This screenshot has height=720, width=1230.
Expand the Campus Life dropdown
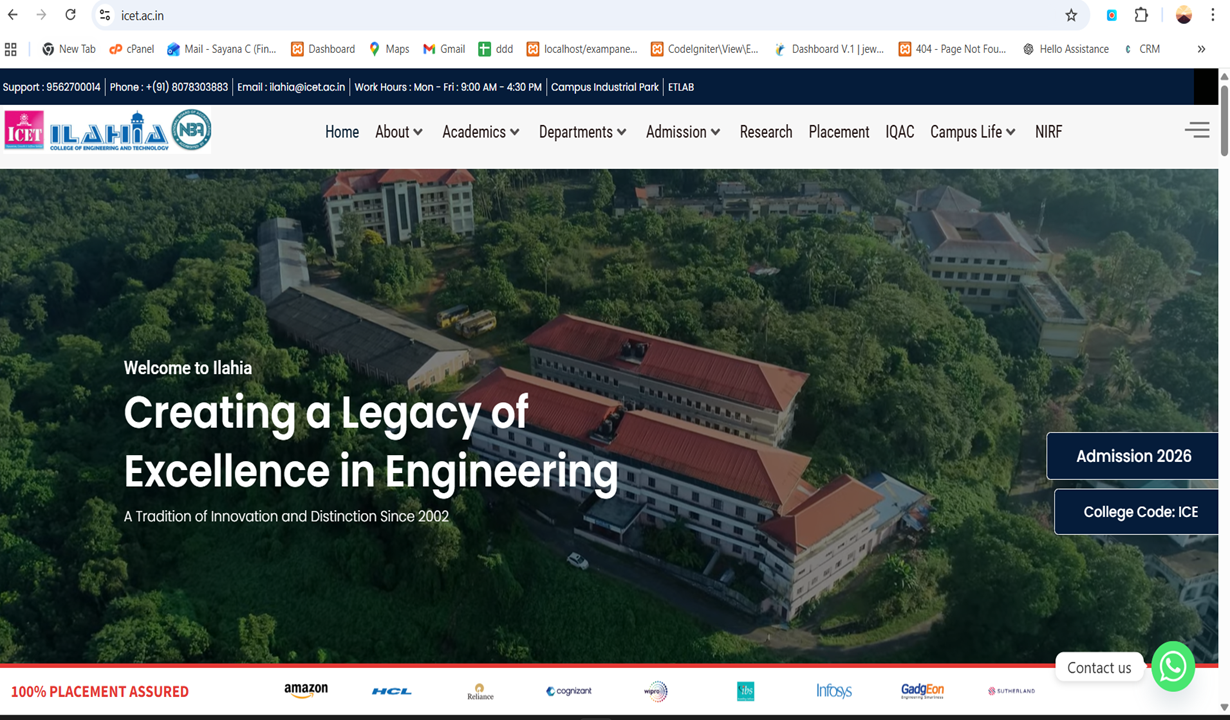click(971, 131)
